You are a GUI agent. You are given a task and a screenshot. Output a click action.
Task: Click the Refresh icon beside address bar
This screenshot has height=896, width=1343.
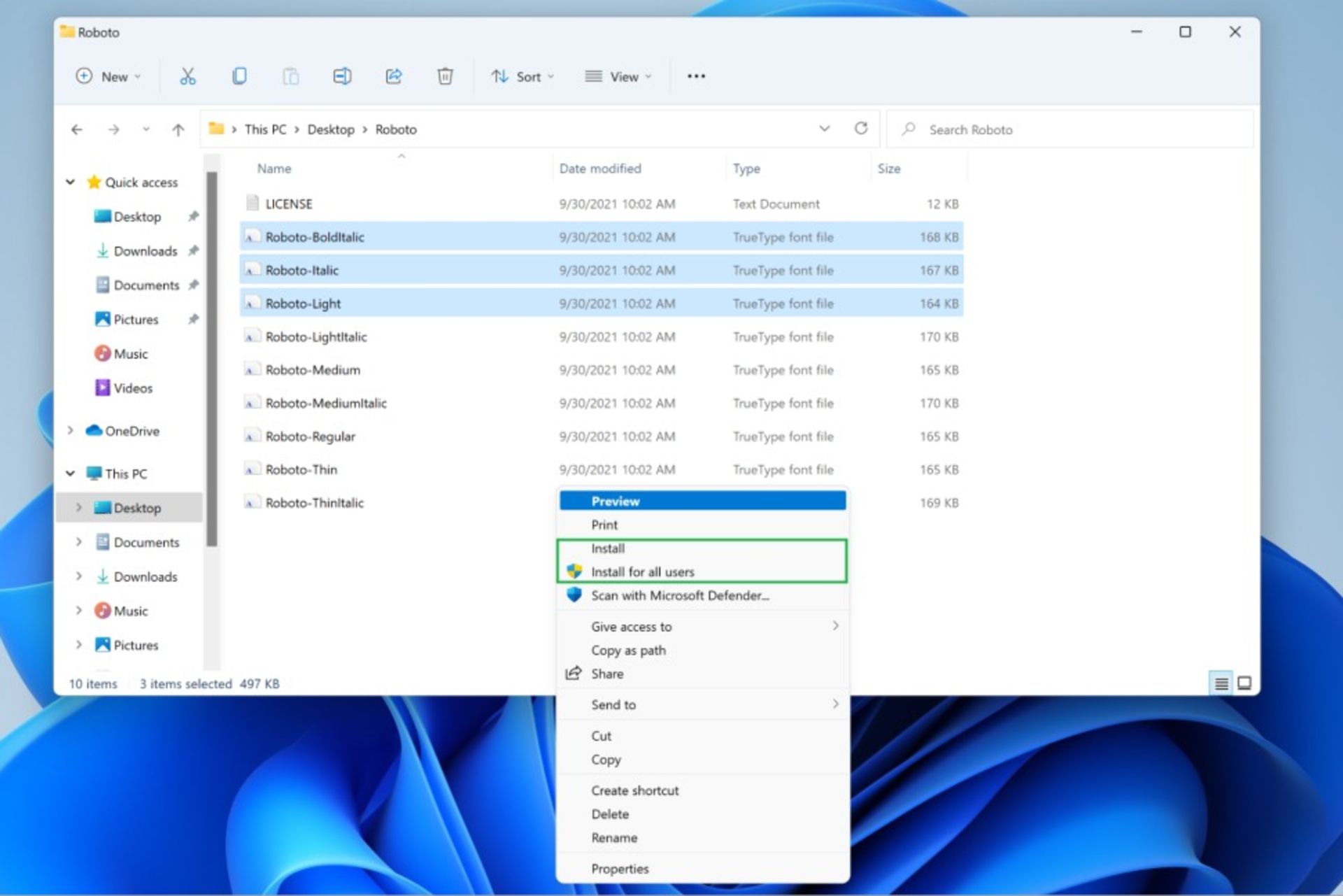click(861, 129)
